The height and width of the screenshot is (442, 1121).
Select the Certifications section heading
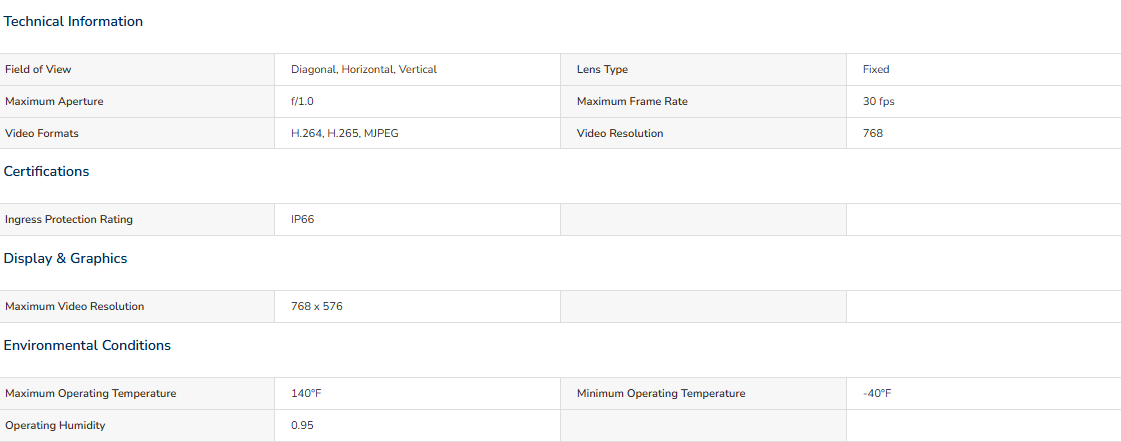click(46, 172)
